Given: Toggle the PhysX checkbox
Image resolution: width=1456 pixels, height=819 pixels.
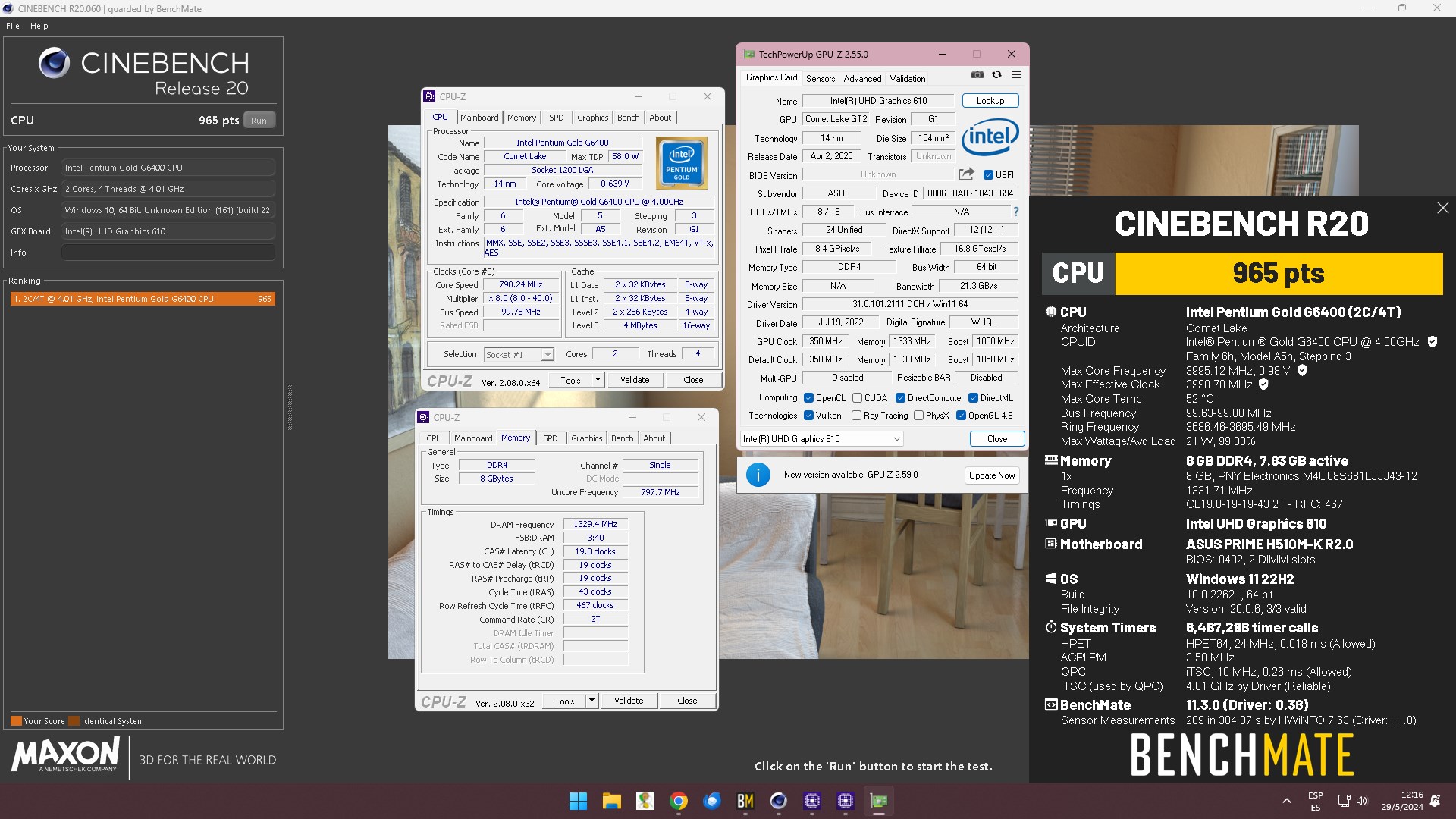Looking at the screenshot, I should pyautogui.click(x=918, y=416).
